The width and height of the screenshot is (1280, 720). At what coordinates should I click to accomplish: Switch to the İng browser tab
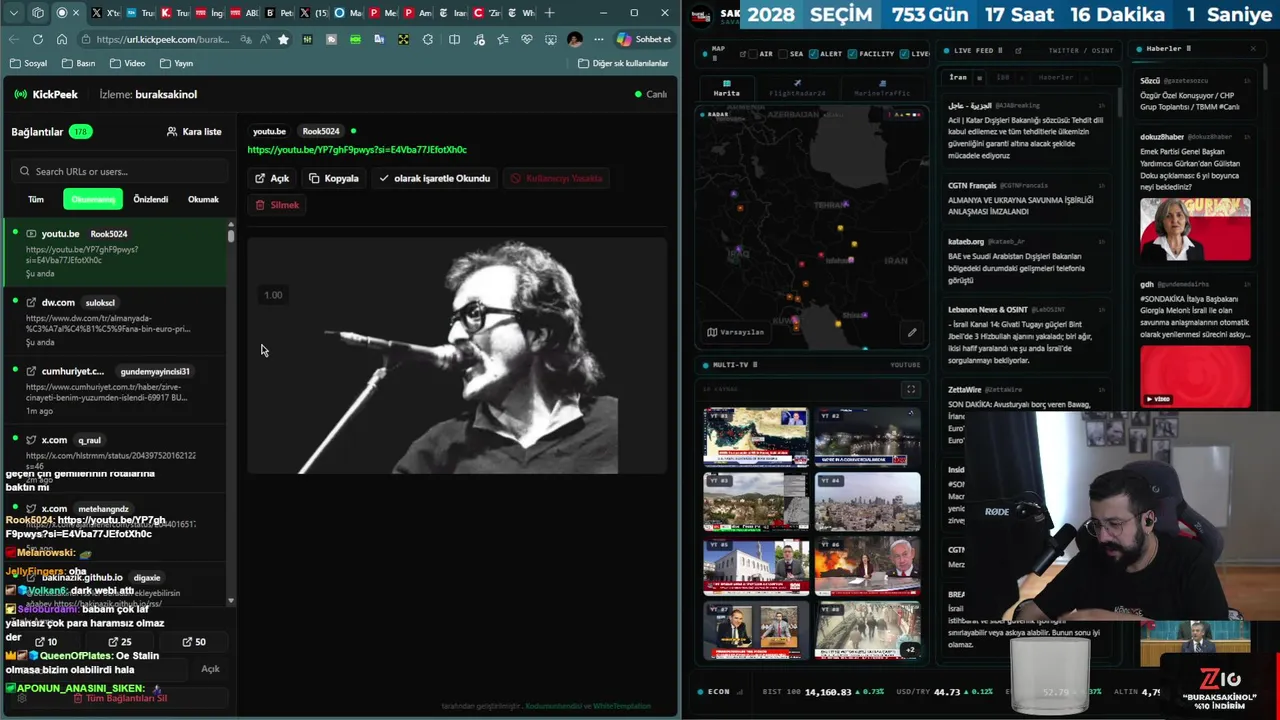click(x=208, y=13)
